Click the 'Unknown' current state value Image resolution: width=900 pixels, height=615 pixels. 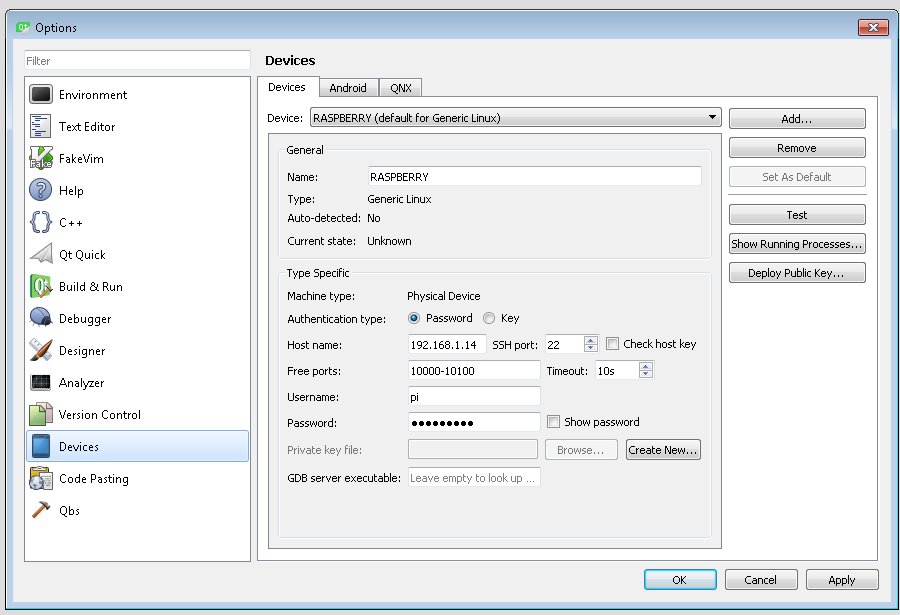[389, 241]
